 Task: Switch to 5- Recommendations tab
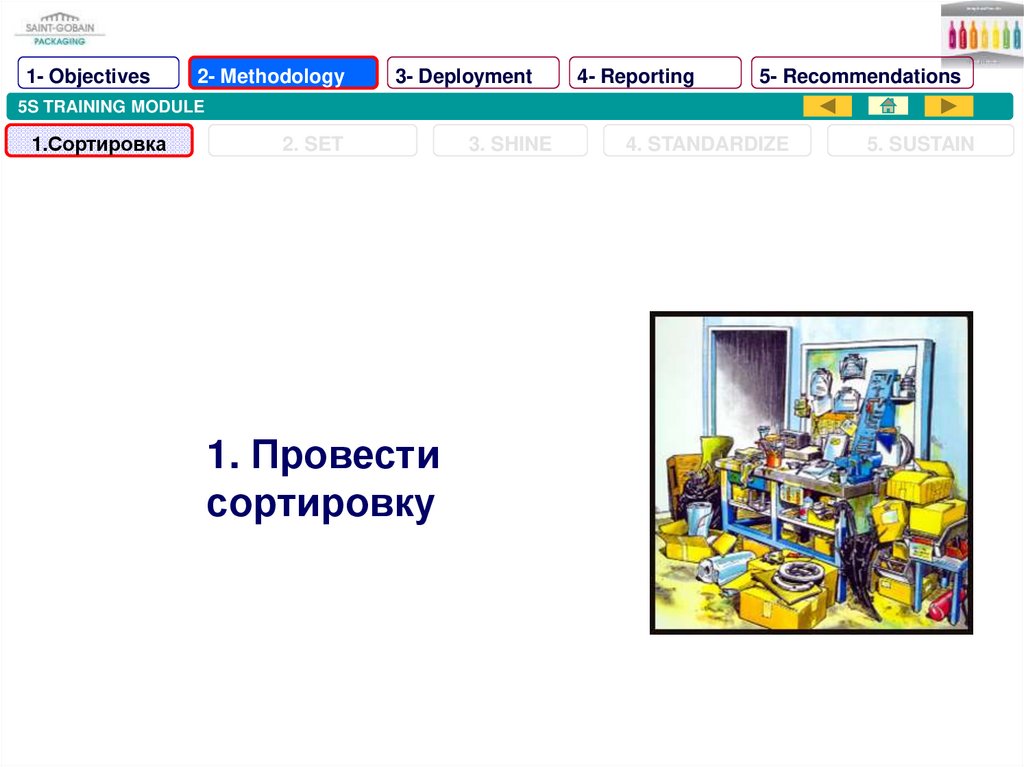coord(862,75)
